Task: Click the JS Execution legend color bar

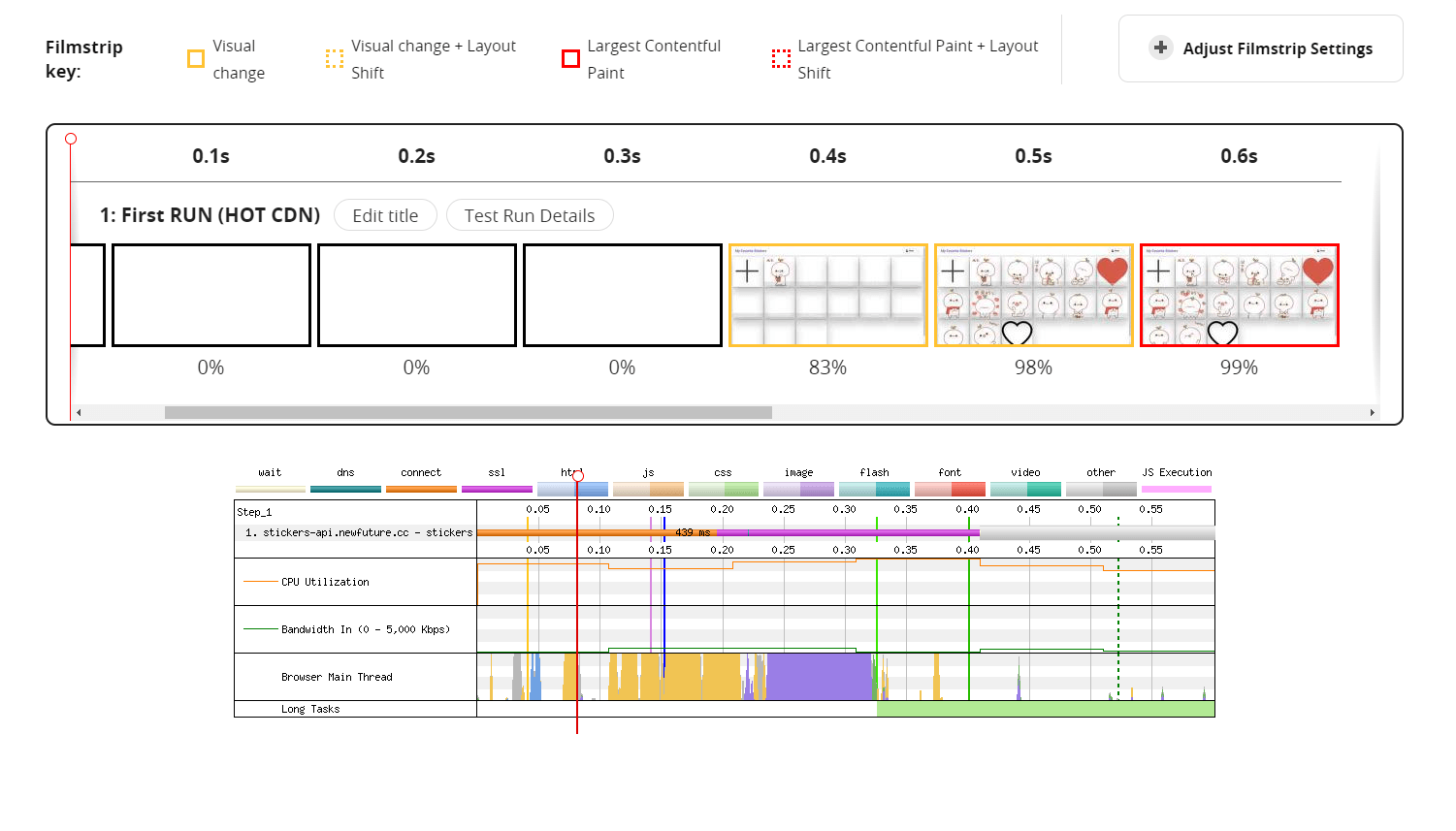Action: coord(1178,489)
